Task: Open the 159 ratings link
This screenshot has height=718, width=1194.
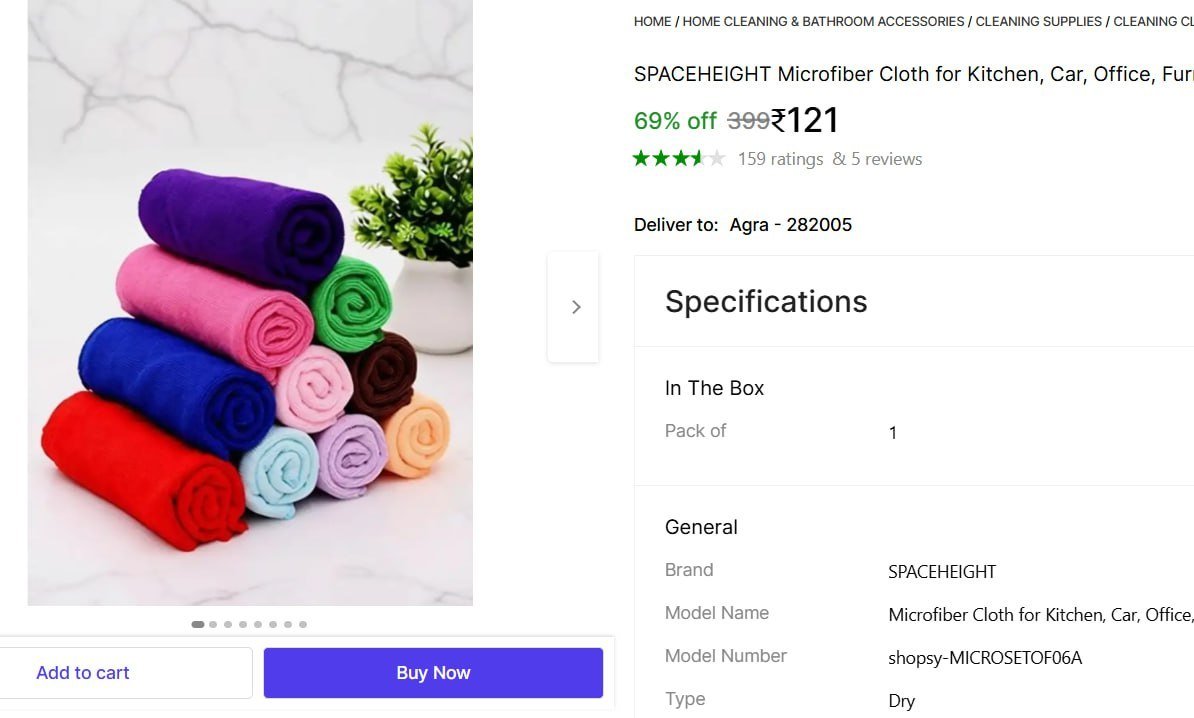Action: pos(780,158)
